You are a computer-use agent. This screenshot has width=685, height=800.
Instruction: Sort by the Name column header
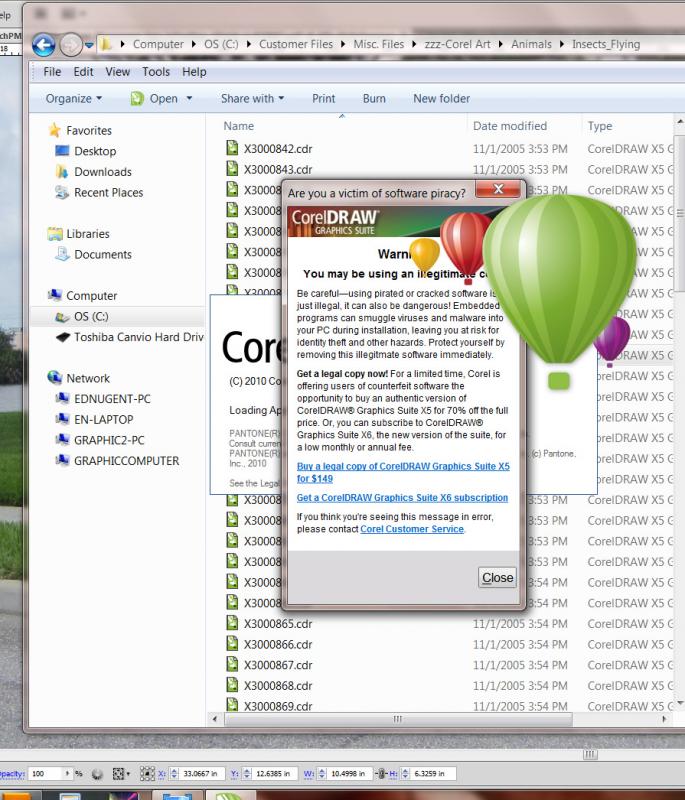coord(238,126)
